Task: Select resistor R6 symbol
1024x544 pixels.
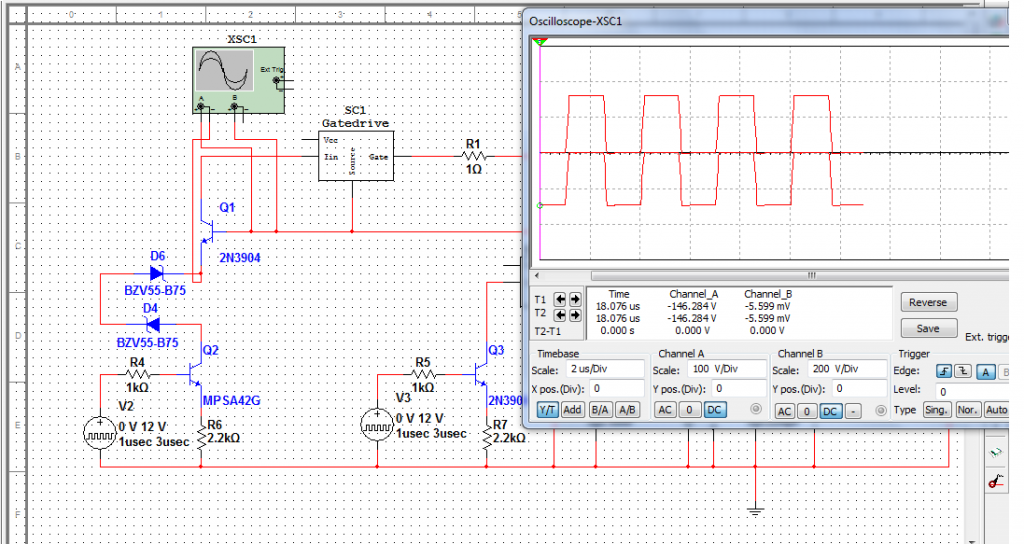Action: click(200, 438)
